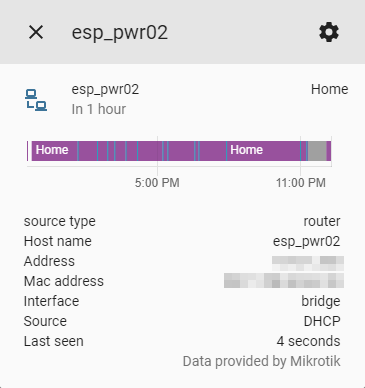Click the network device tracker icon

(x=36, y=100)
